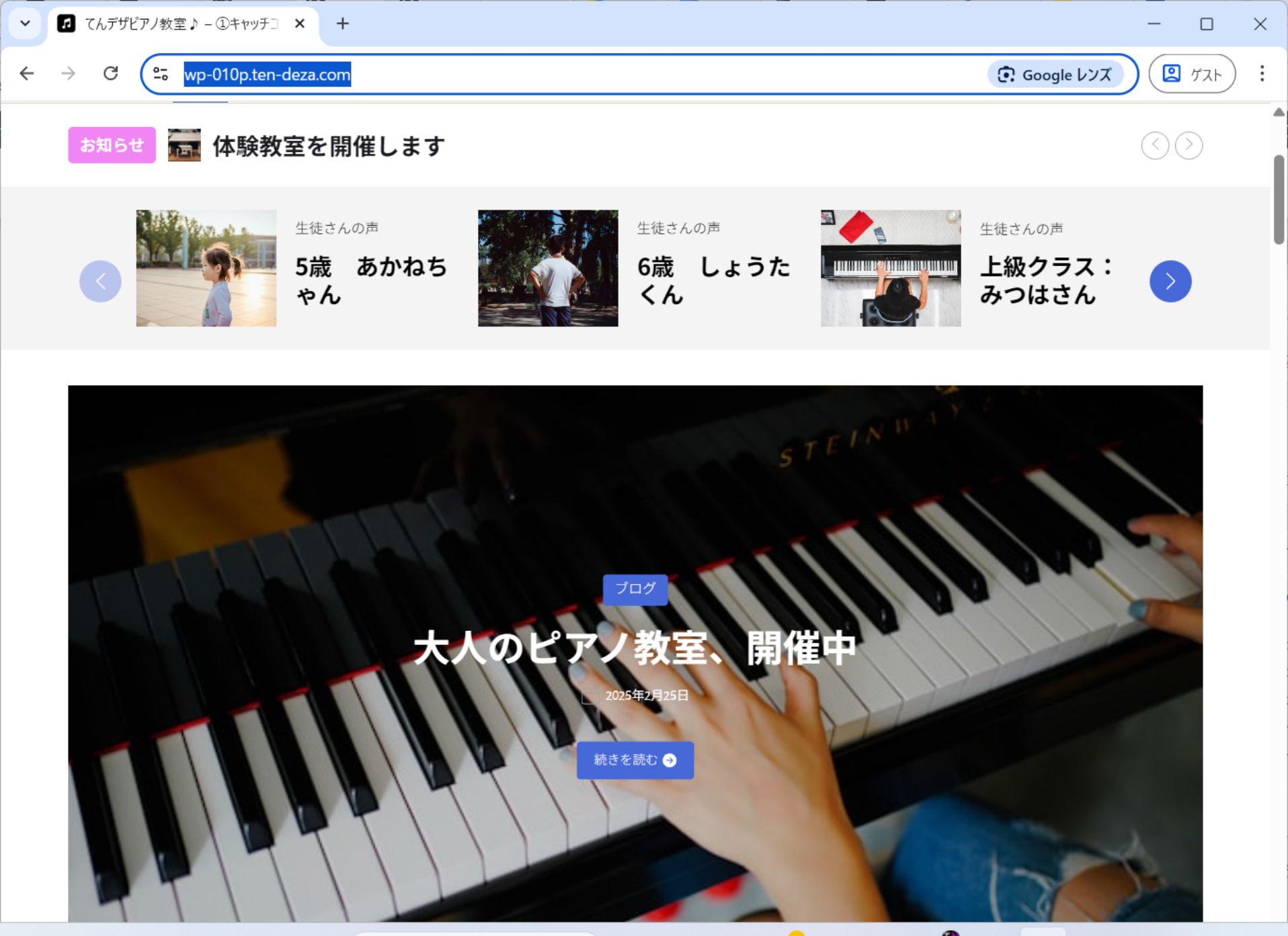Image resolution: width=1288 pixels, height=936 pixels.
Task: Open the 体験教室を開催します announcement
Action: 329,146
